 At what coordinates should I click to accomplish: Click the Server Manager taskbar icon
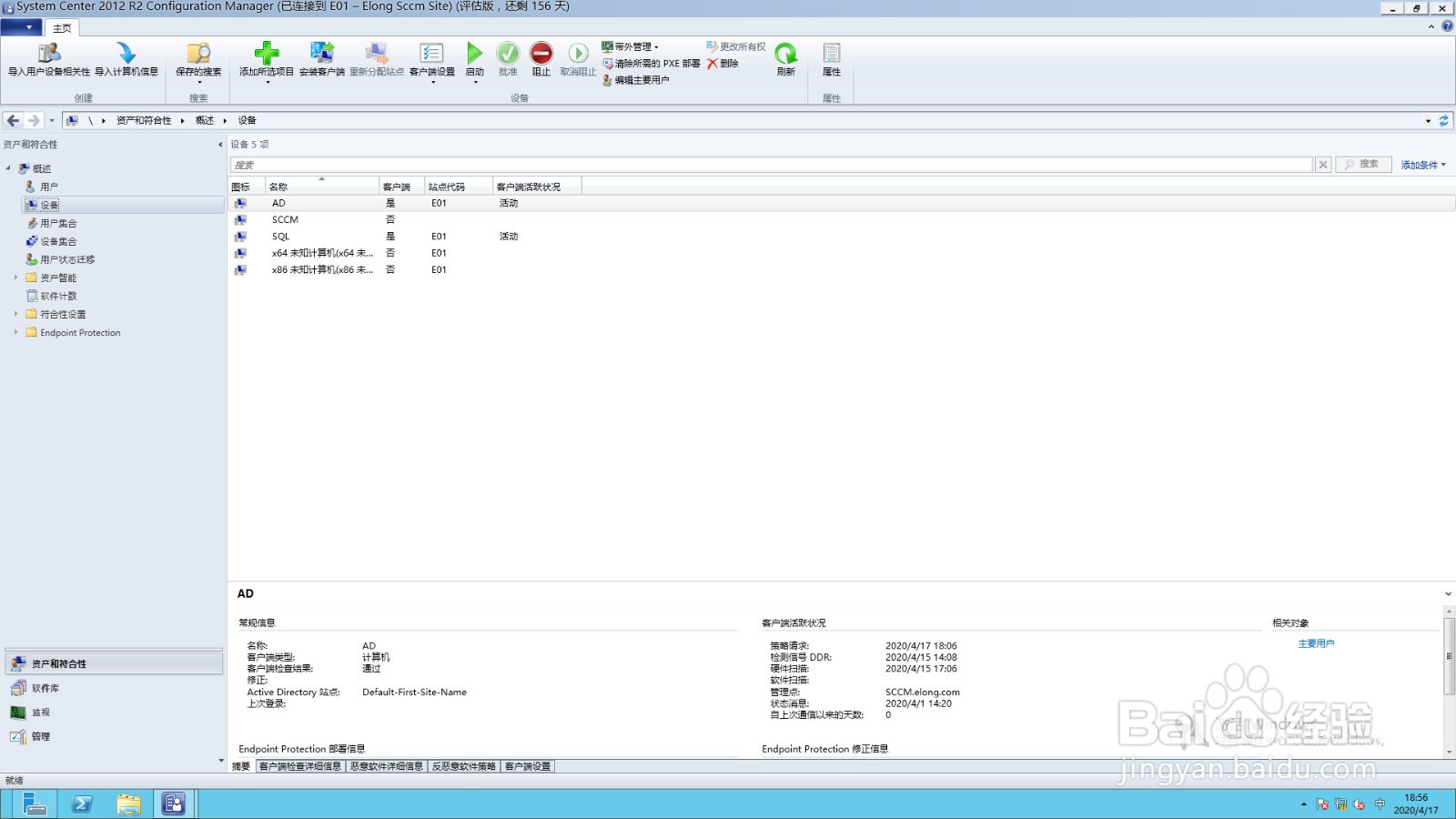(35, 804)
